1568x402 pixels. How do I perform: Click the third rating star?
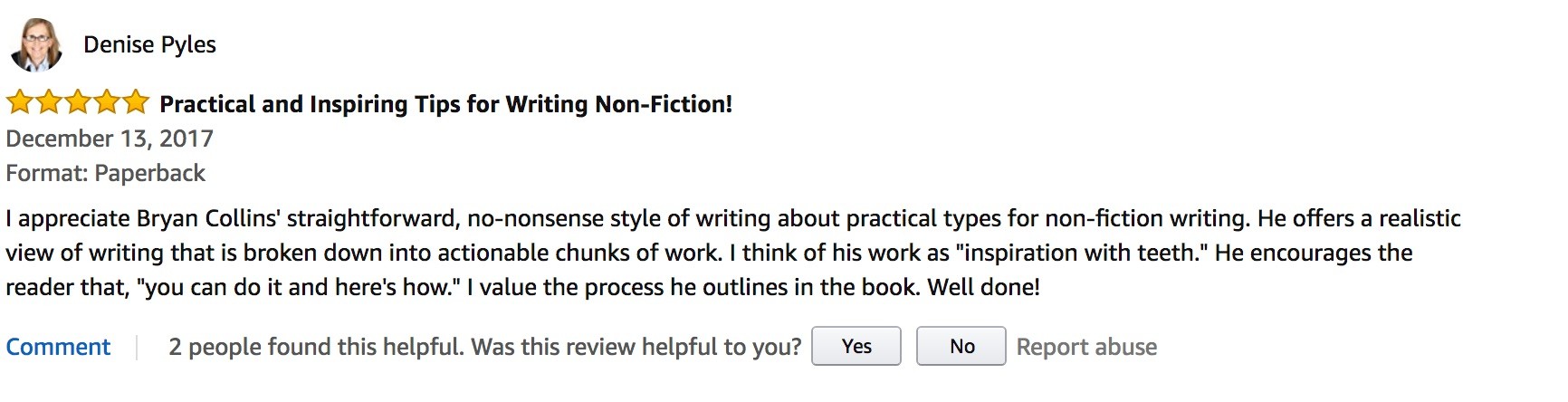click(x=78, y=102)
